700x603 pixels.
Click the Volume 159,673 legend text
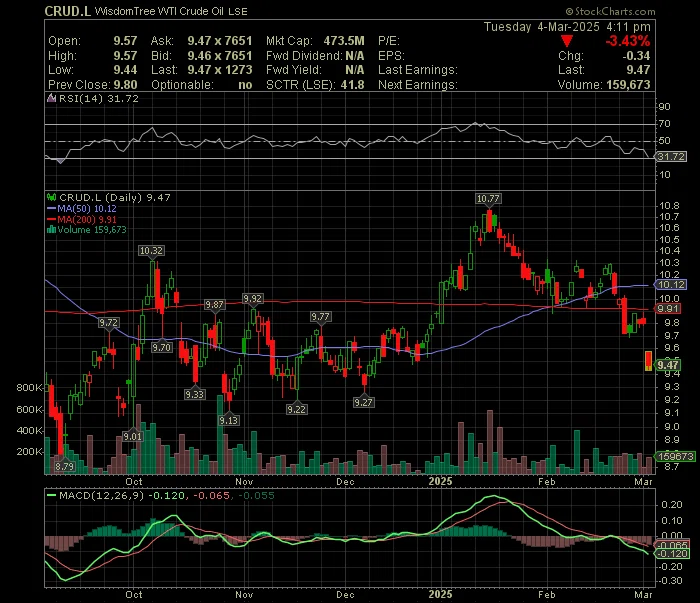[x=92, y=230]
